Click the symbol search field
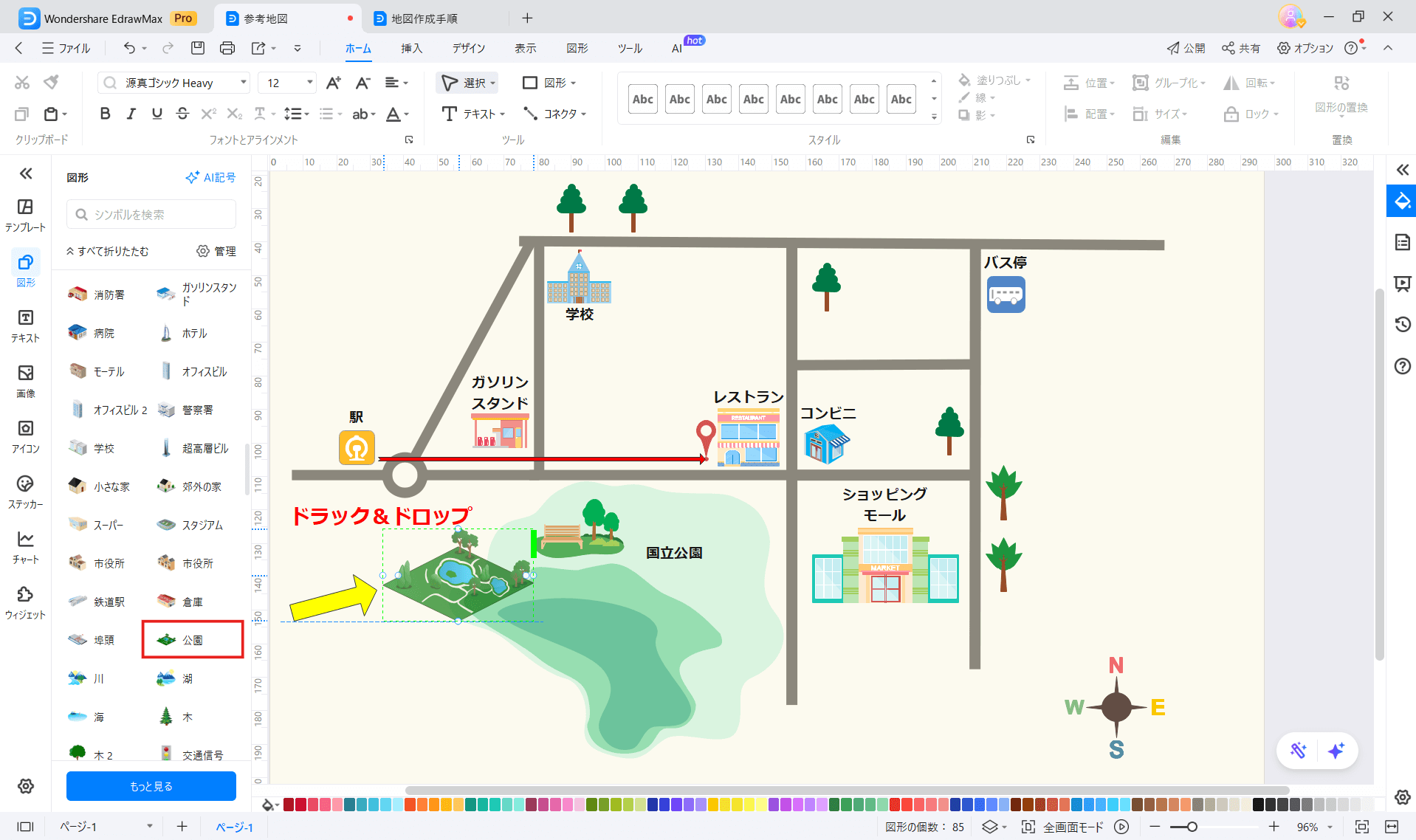The image size is (1416, 840). click(151, 215)
